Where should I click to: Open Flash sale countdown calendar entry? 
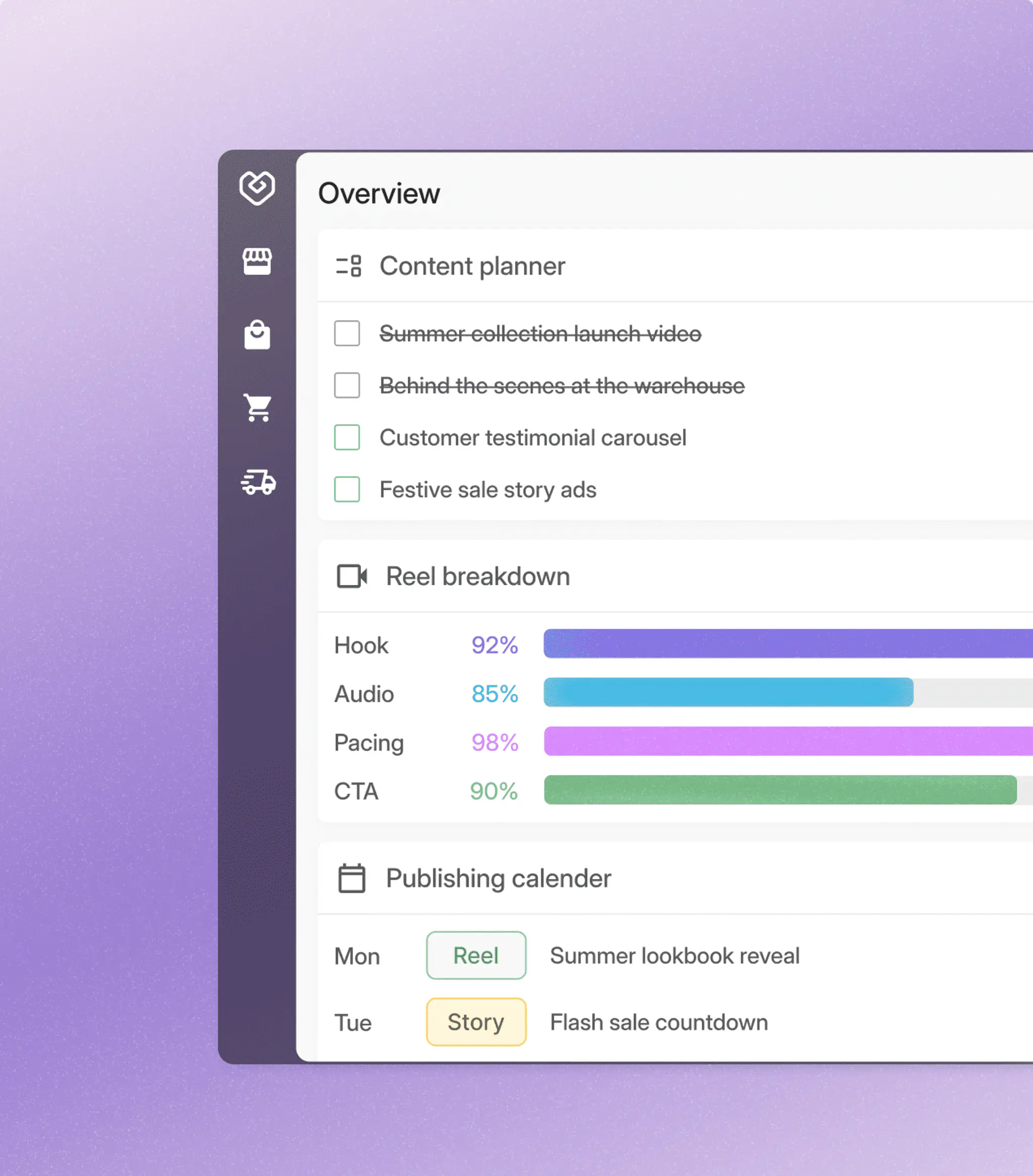click(659, 1023)
